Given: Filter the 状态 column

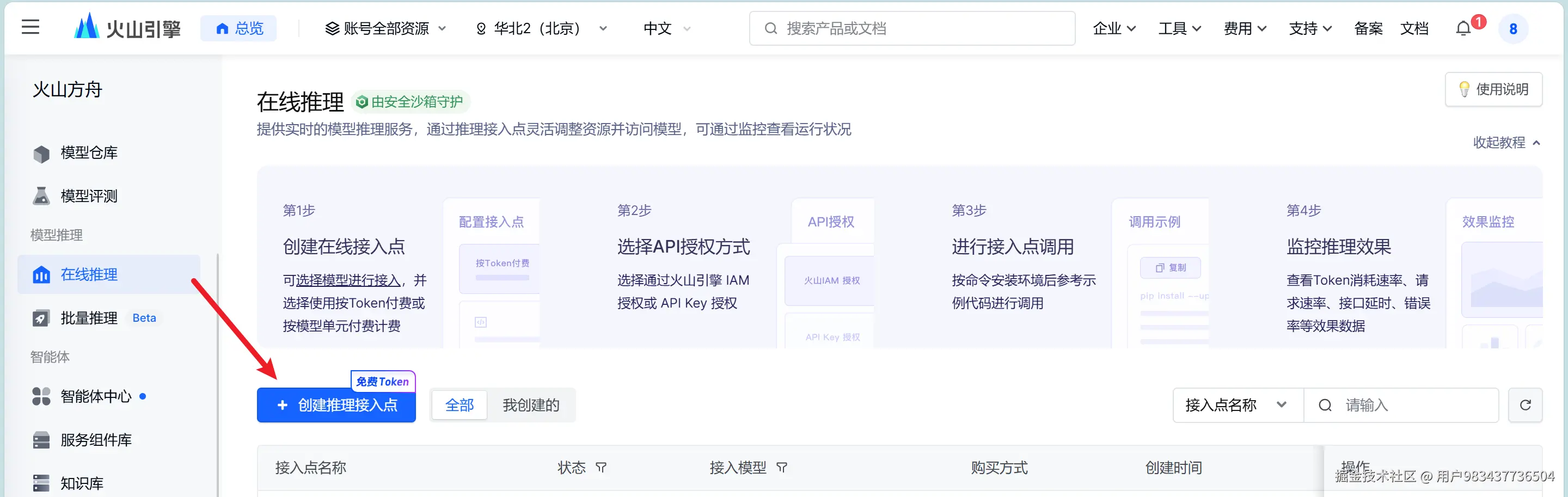Looking at the screenshot, I should click(x=601, y=468).
